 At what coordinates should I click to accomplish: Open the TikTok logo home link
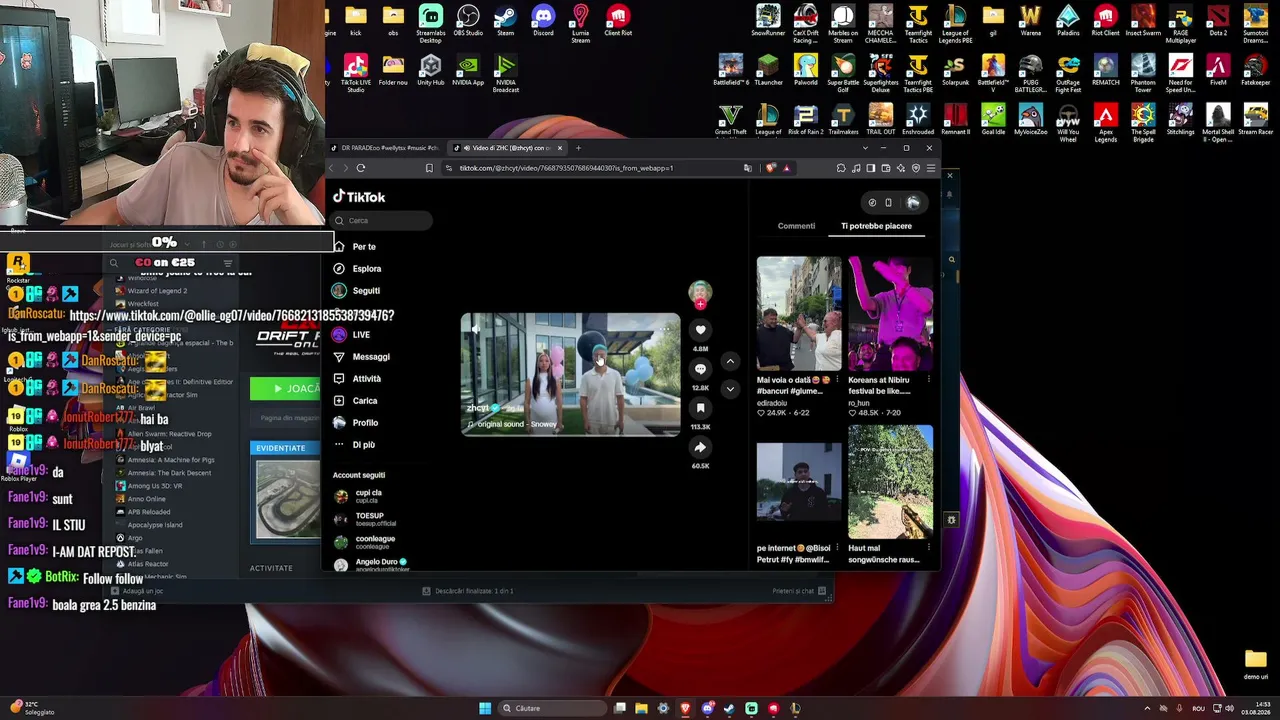click(x=360, y=197)
